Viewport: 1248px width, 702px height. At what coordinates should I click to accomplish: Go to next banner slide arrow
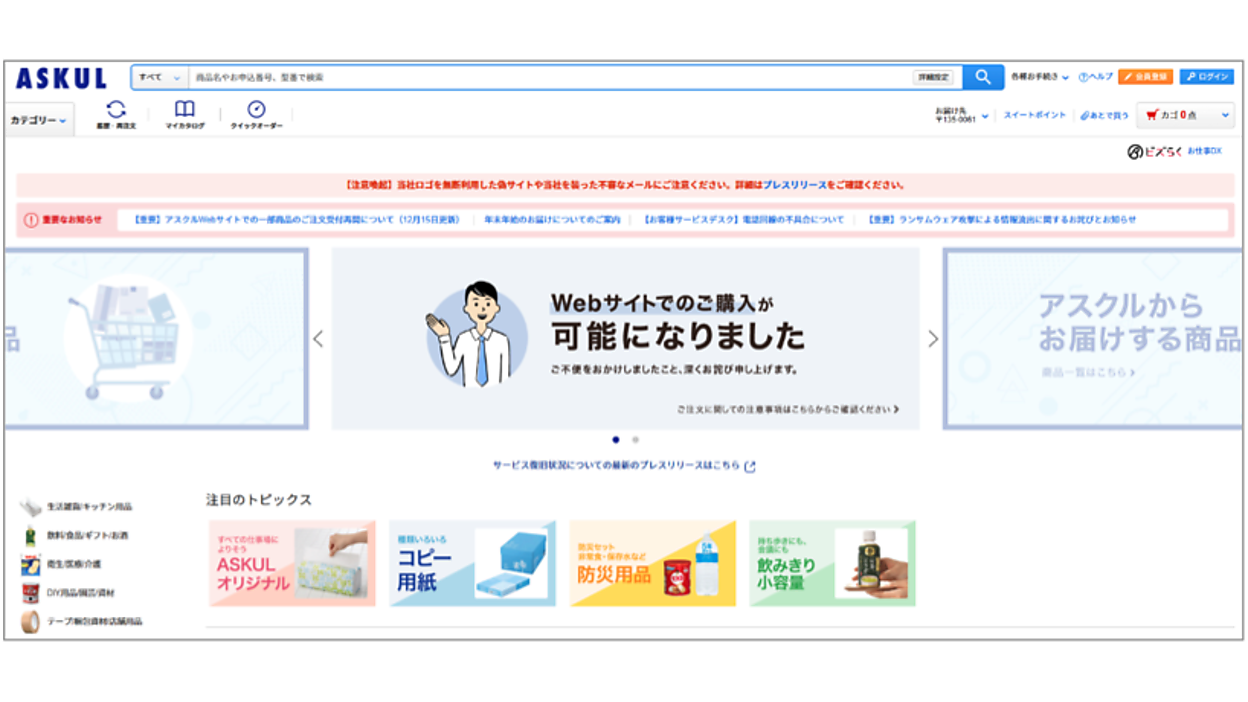tap(933, 339)
